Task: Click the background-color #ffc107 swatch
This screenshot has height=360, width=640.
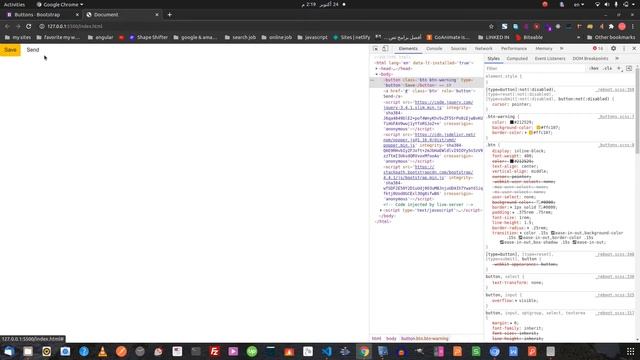Action: [x=538, y=127]
